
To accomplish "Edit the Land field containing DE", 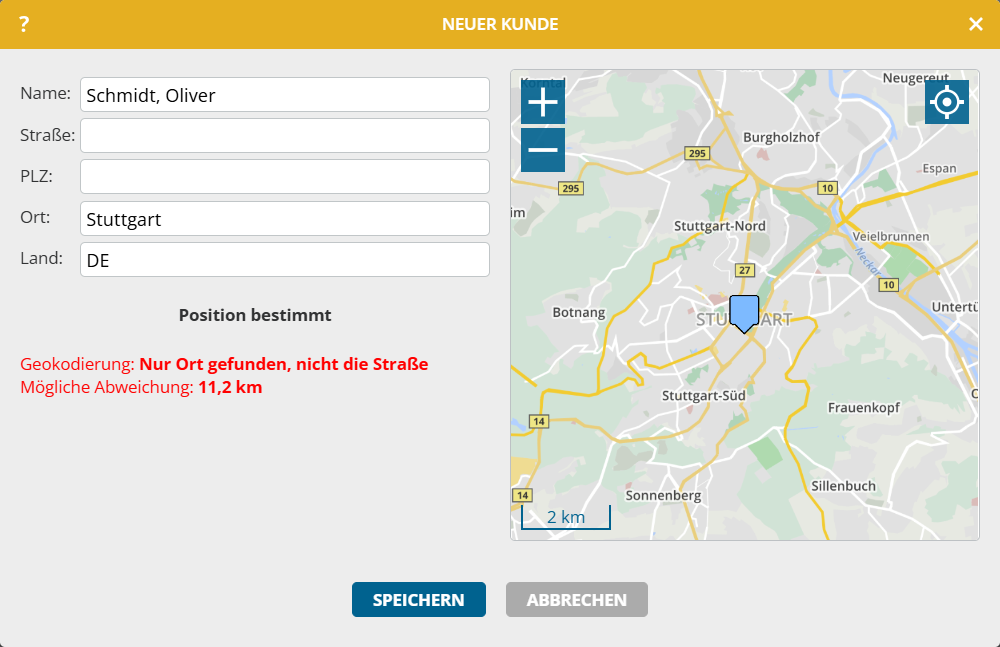I will (285, 260).
